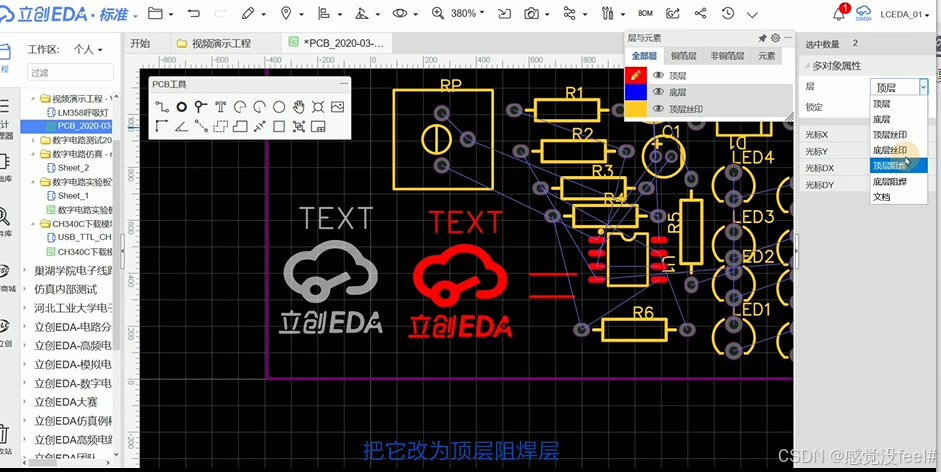This screenshot has height=472, width=941.
Task: Open the 层与元素 panel gear settings
Action: coord(775,38)
